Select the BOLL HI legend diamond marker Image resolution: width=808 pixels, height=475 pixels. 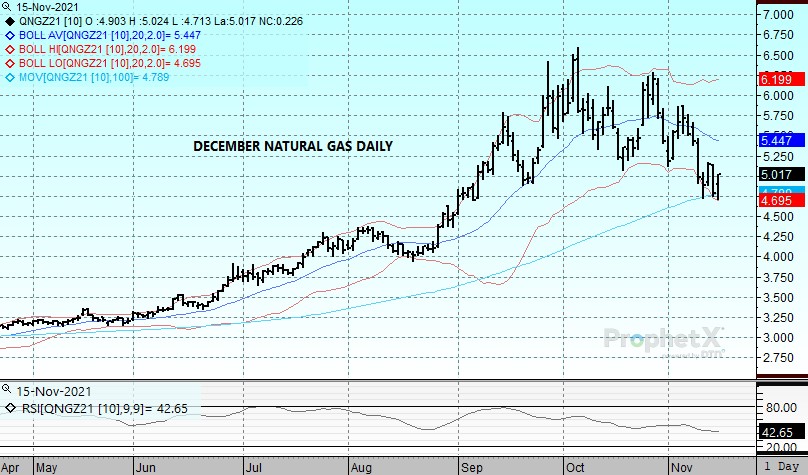10,48
